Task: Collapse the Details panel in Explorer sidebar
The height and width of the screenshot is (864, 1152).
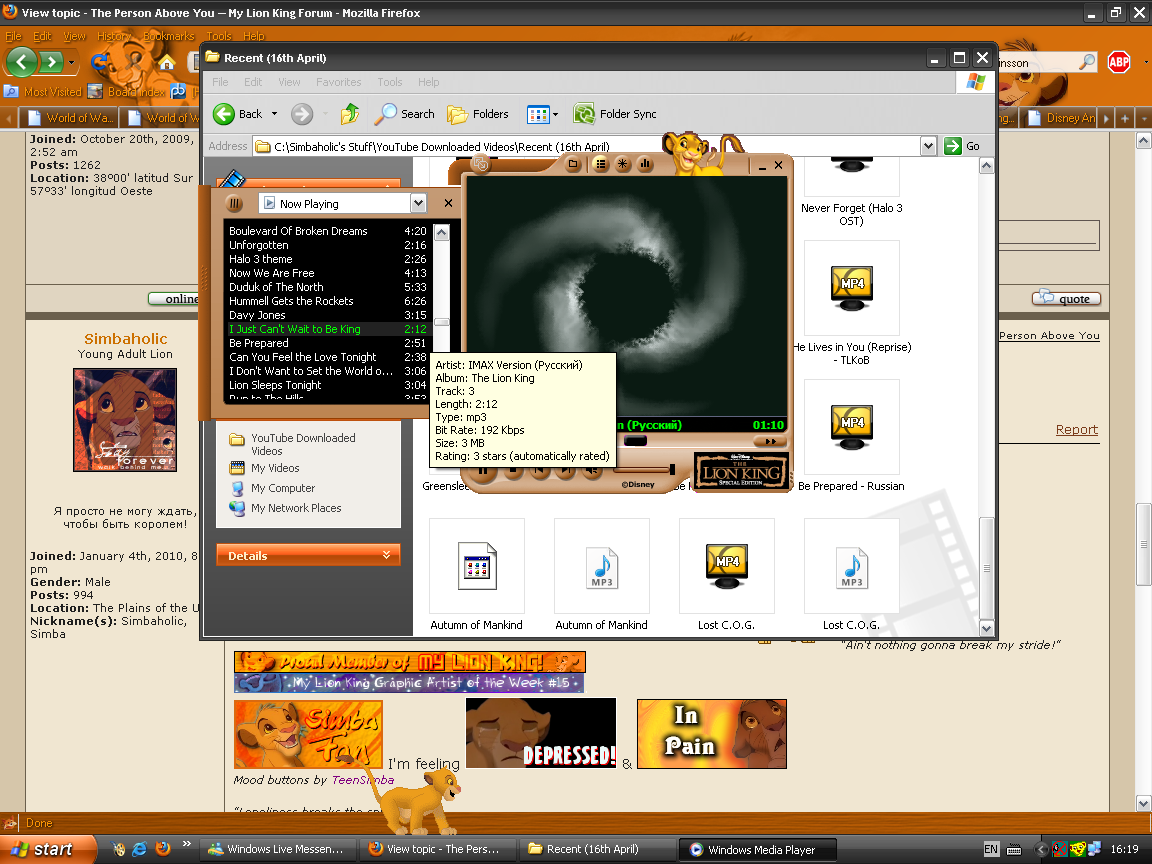Action: point(386,556)
